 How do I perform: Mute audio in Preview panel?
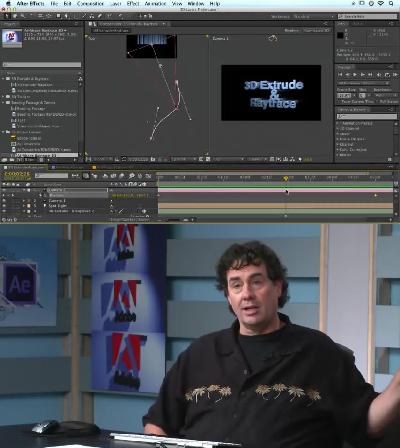click(379, 75)
